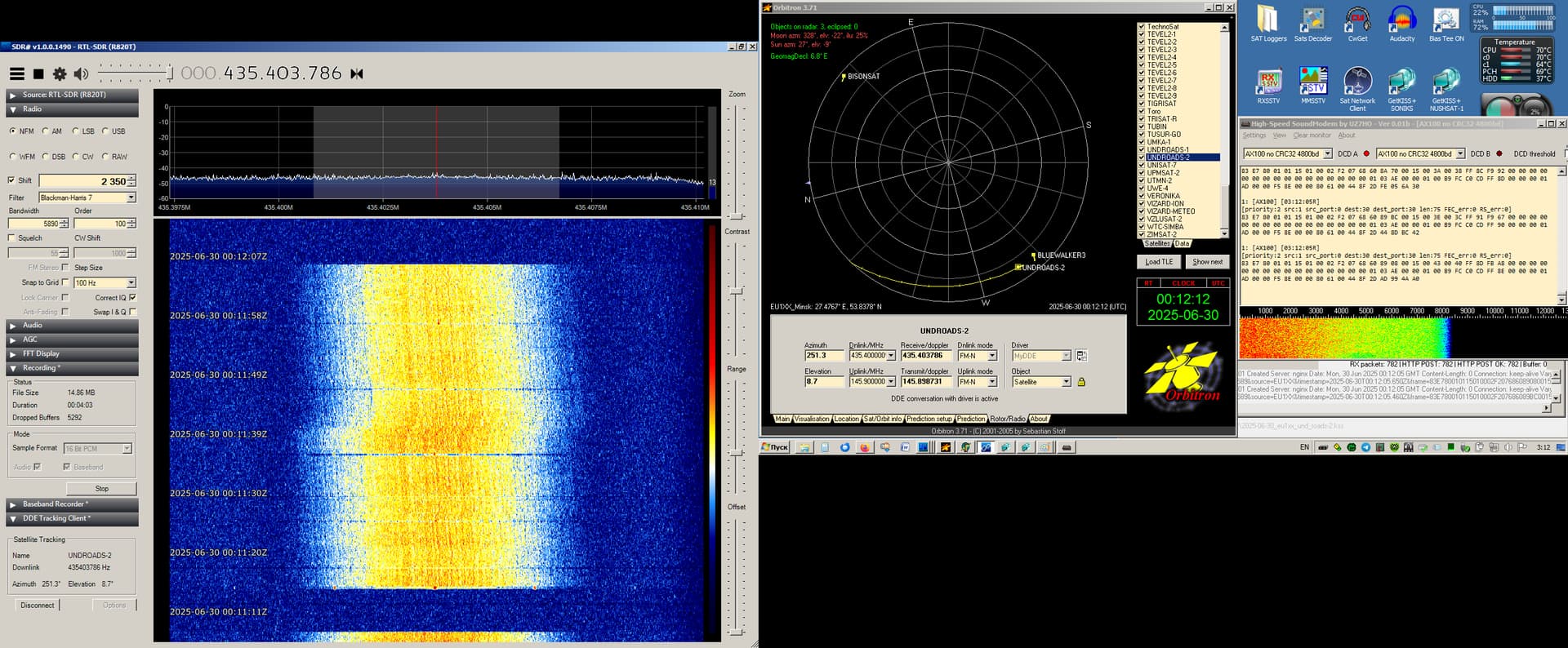
Task: Switch to Orbitron Visualisation tab
Action: [812, 419]
